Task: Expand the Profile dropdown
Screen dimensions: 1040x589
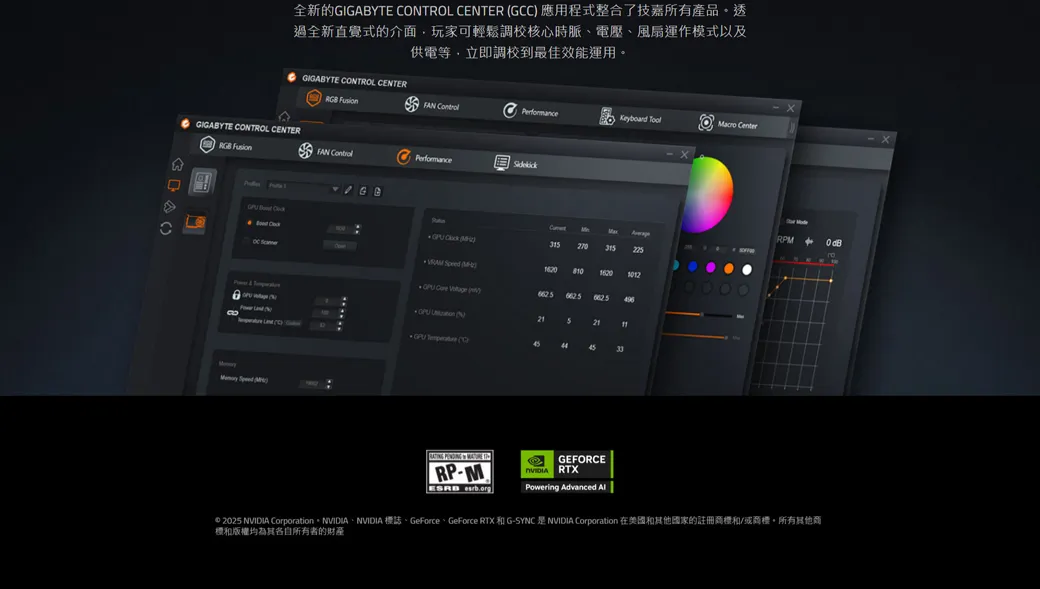Action: click(335, 188)
